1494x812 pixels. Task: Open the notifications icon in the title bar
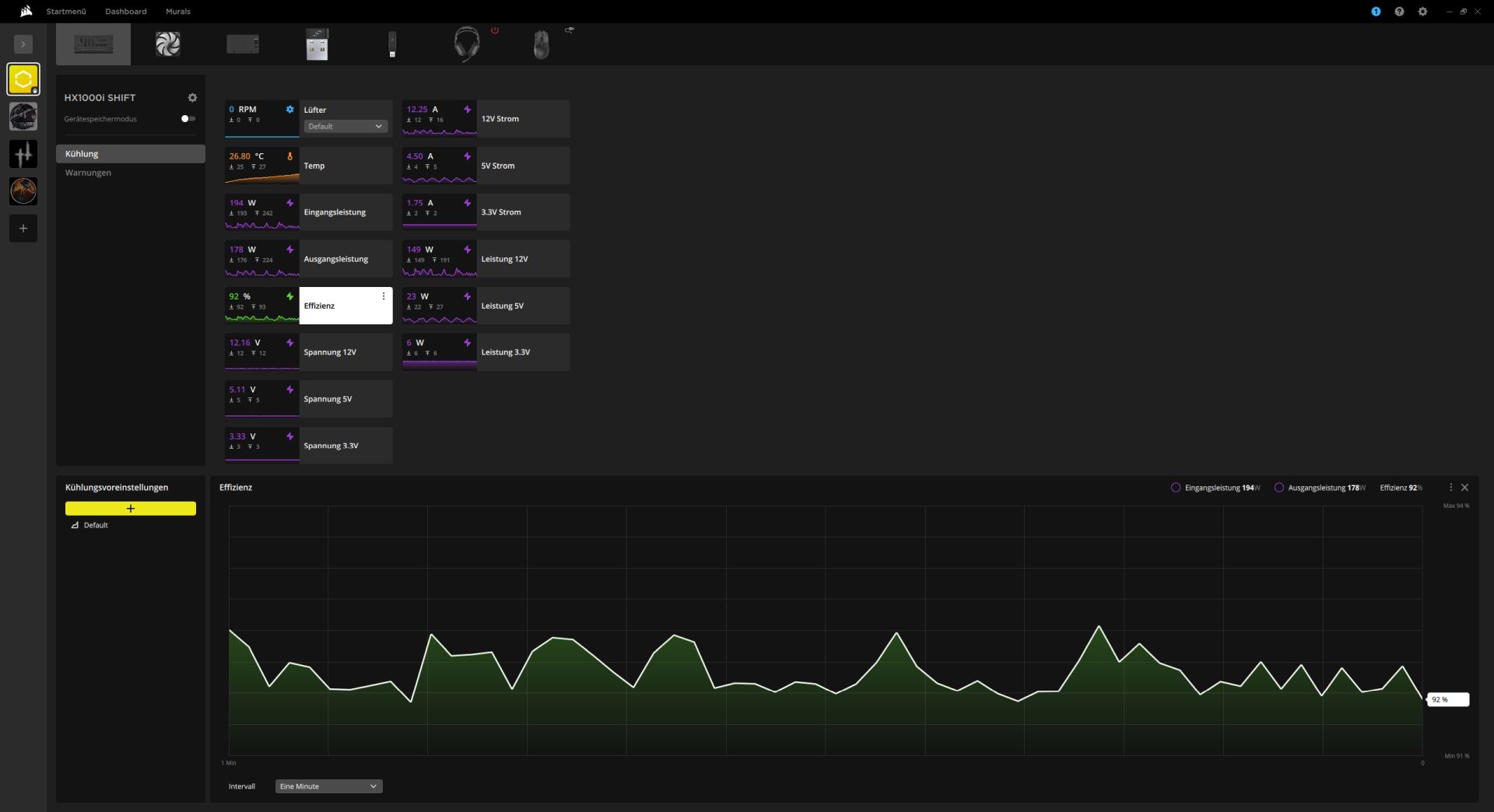1376,12
